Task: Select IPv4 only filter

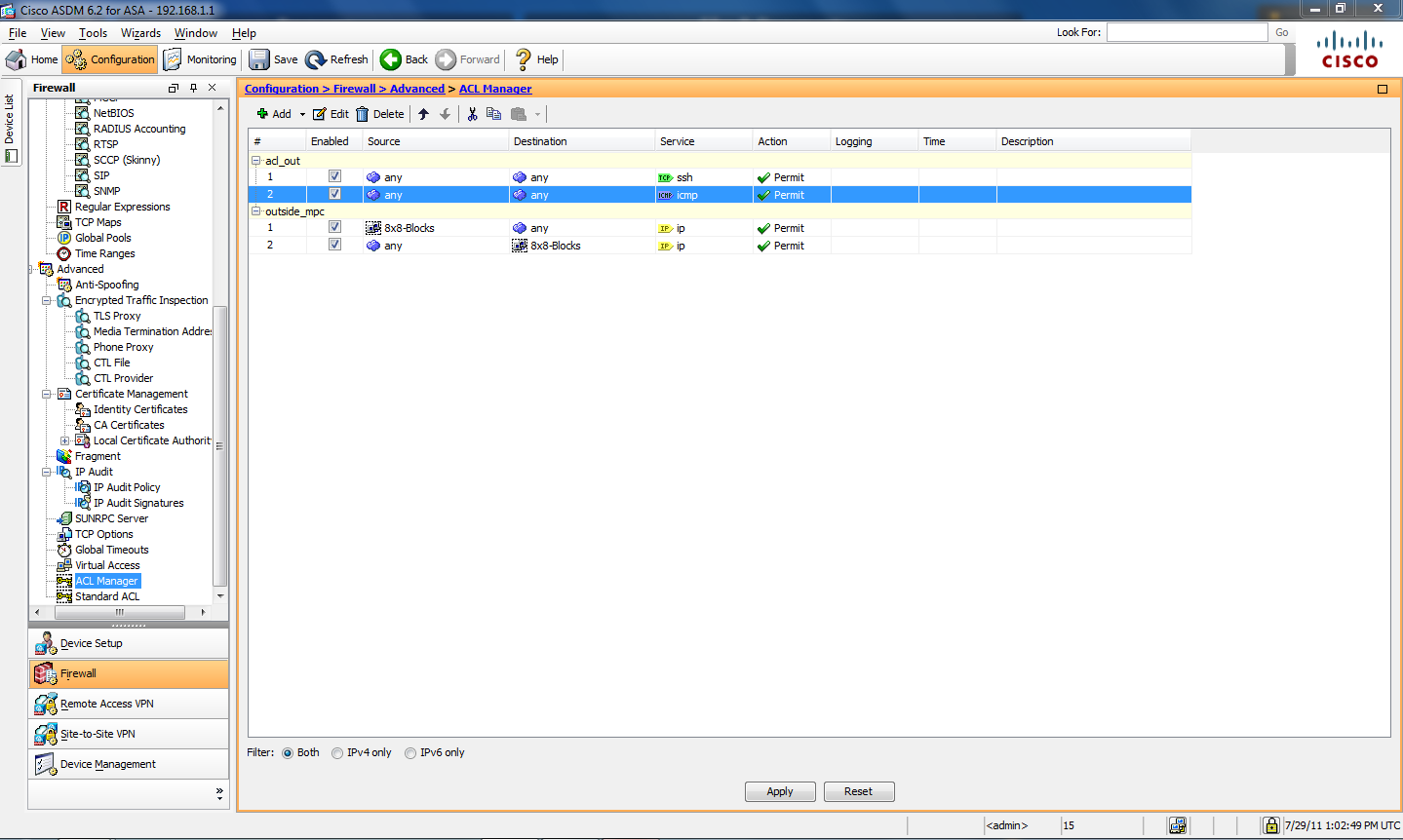Action: pos(337,753)
